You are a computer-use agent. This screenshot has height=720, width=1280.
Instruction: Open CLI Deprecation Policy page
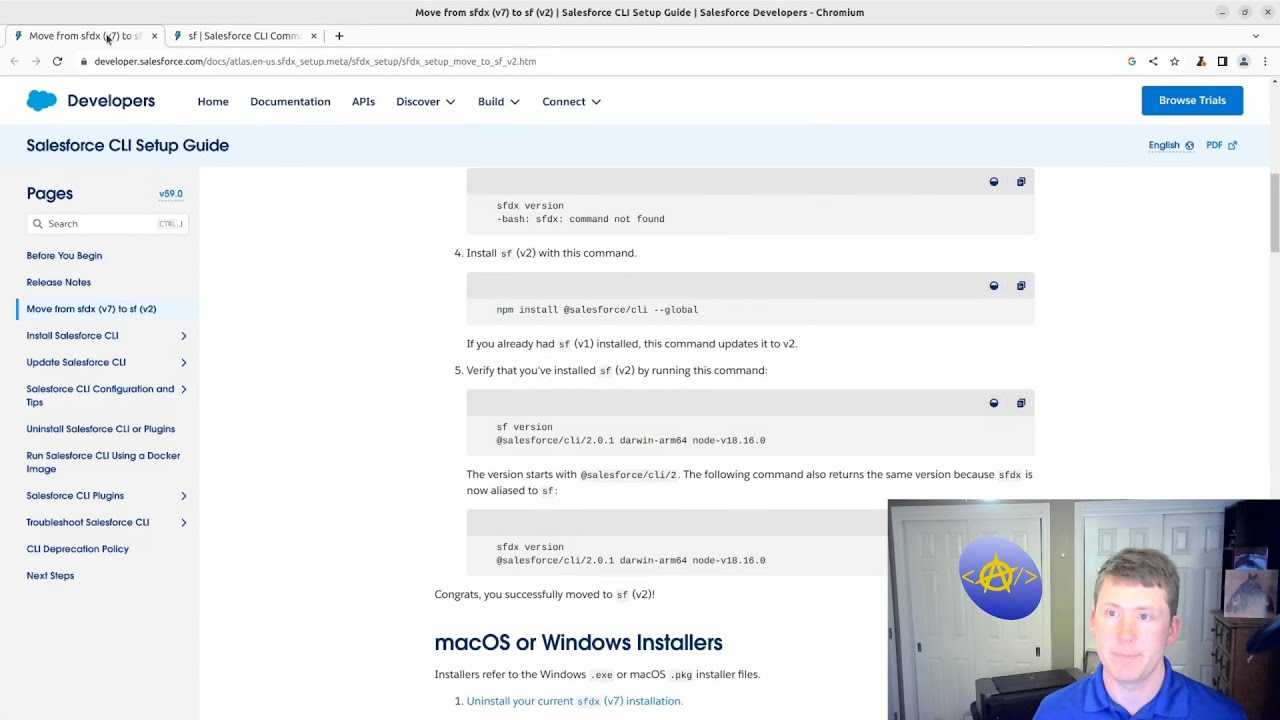point(77,549)
